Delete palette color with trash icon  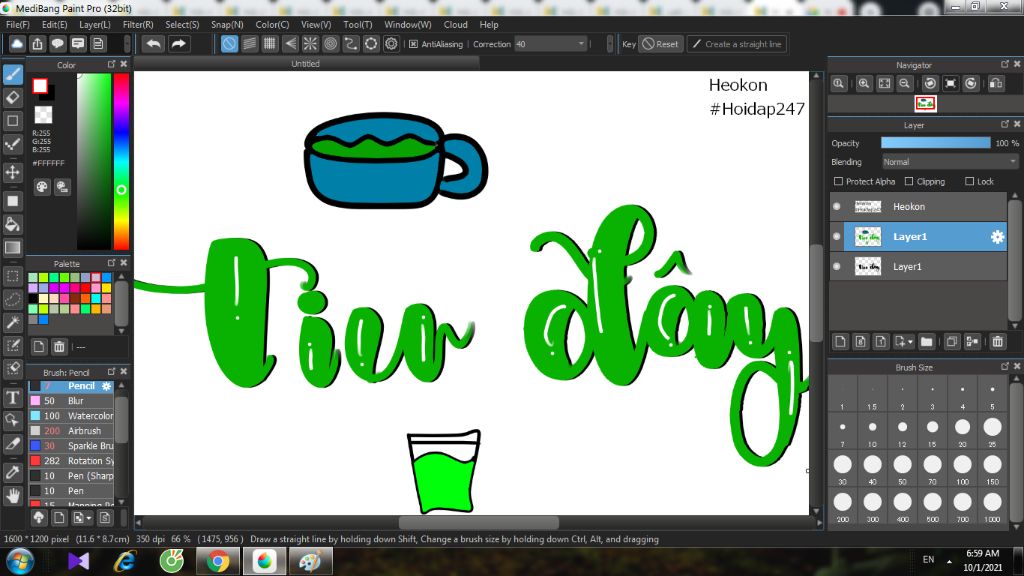point(59,347)
